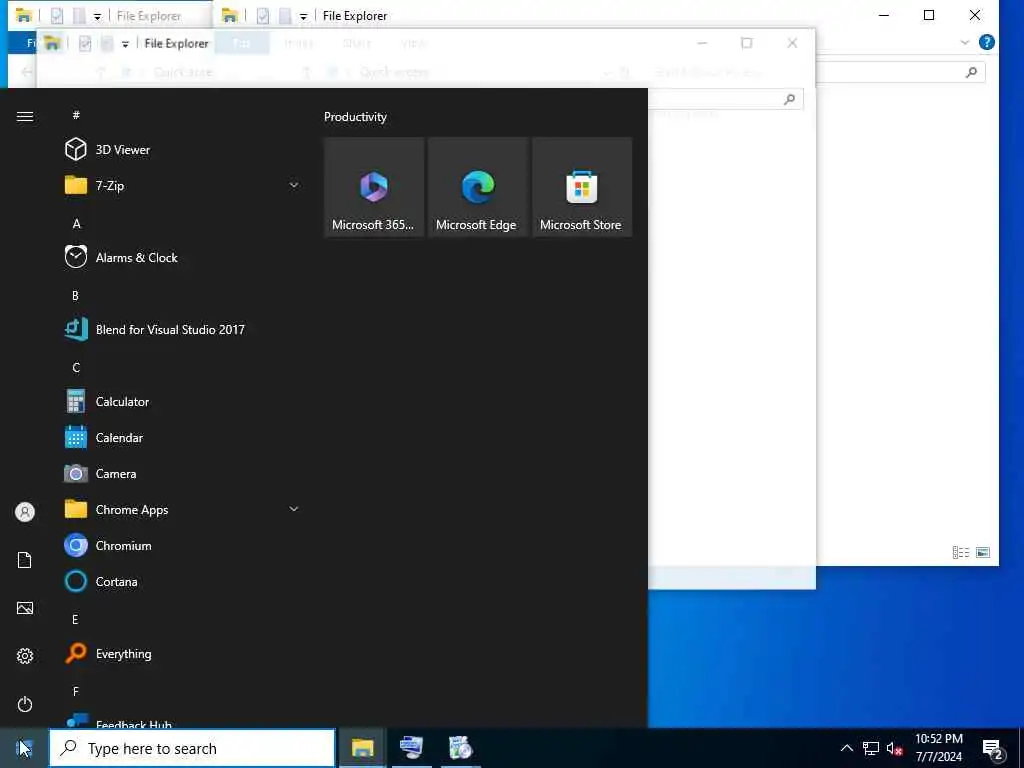
Task: Switch to details view in File Explorer
Action: coord(961,552)
